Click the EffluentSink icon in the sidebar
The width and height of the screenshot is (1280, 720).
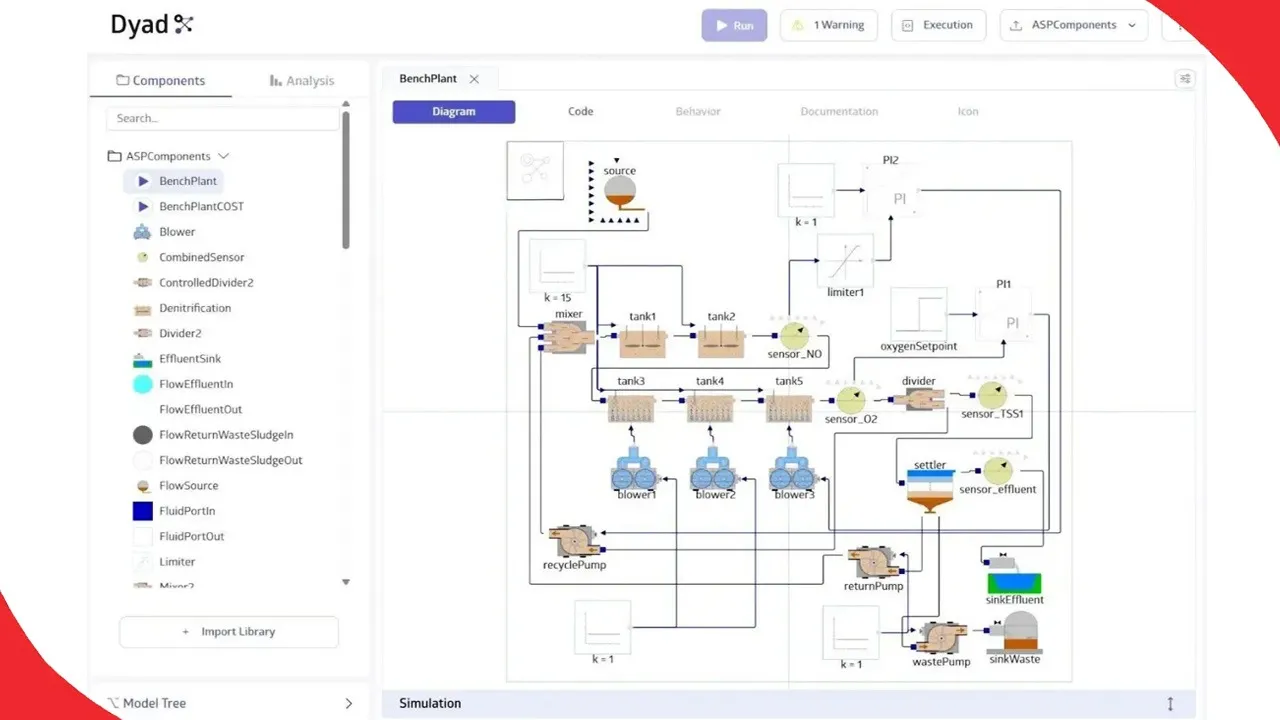141,358
